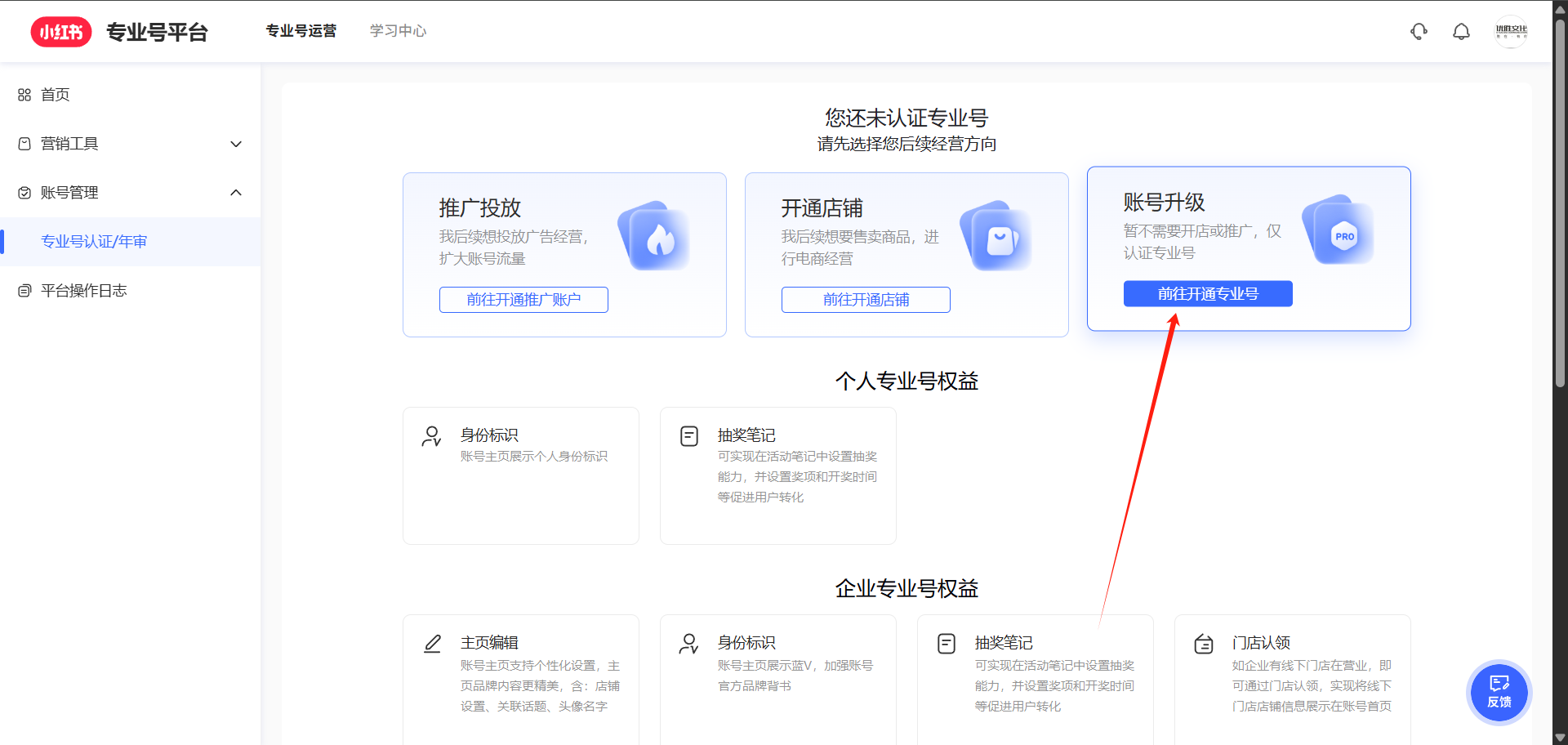Click the page's vertical scrollbar

click(1560, 204)
